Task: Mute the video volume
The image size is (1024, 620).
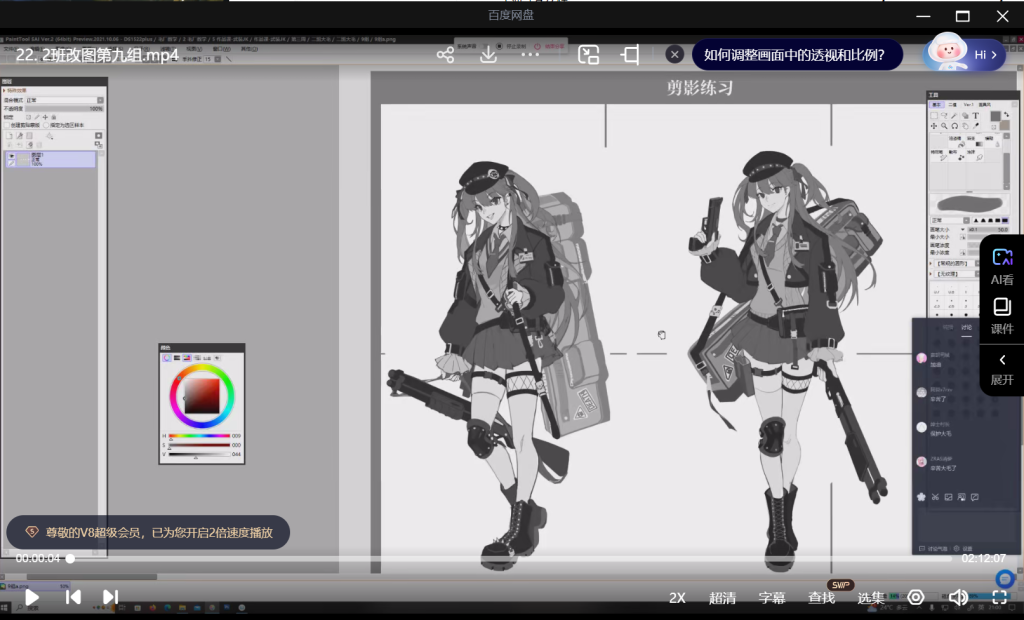Action: pyautogui.click(x=957, y=597)
